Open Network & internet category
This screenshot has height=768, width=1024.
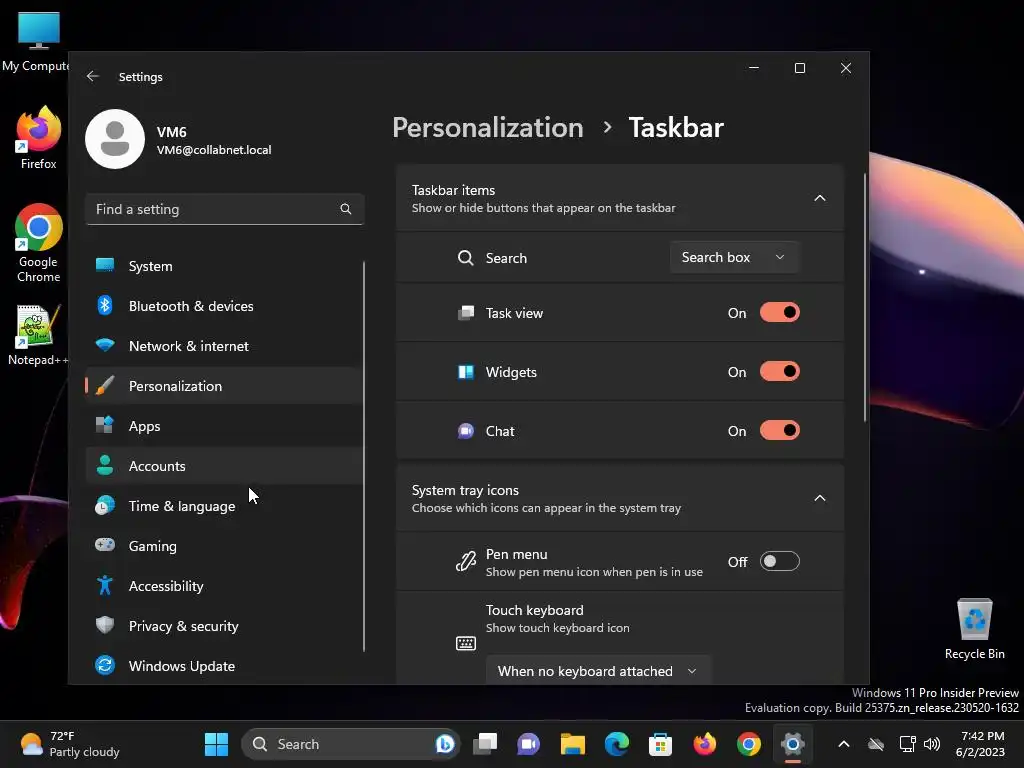click(224, 346)
